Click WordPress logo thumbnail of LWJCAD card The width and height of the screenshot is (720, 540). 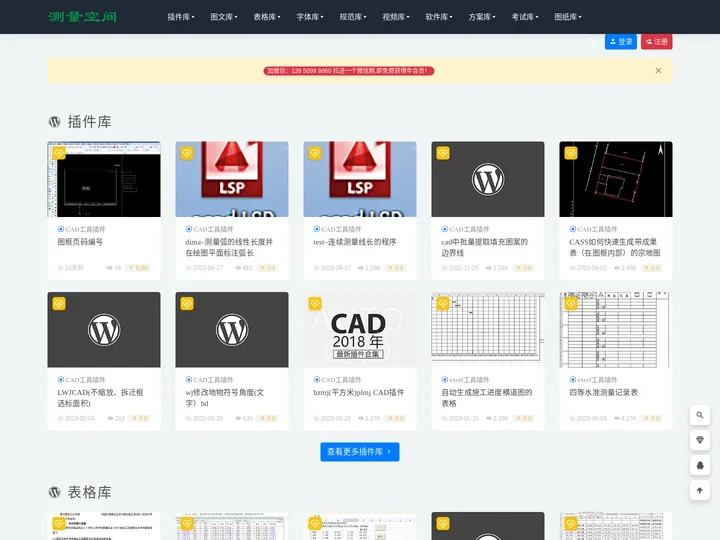(x=104, y=330)
